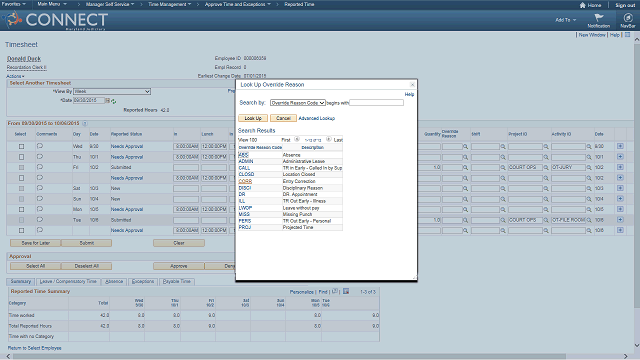Viewport: 640px width, 360px height.
Task: Open Shift lookup magnifier in Thu 10/1 row
Action: [x=503, y=157]
